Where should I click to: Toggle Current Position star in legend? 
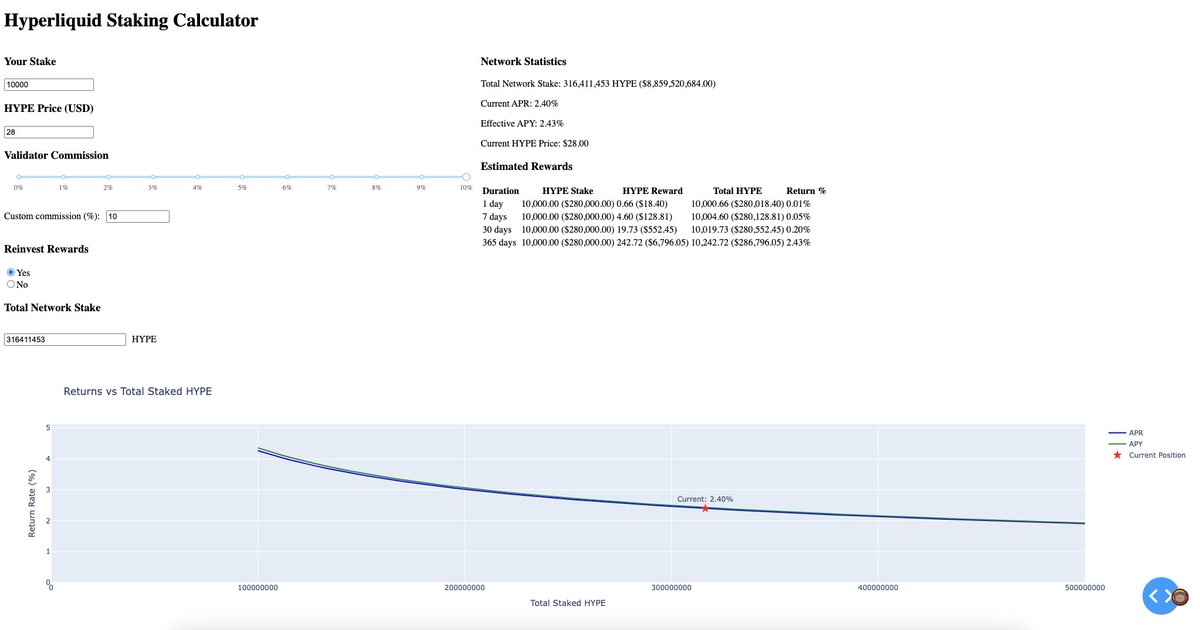point(1147,455)
